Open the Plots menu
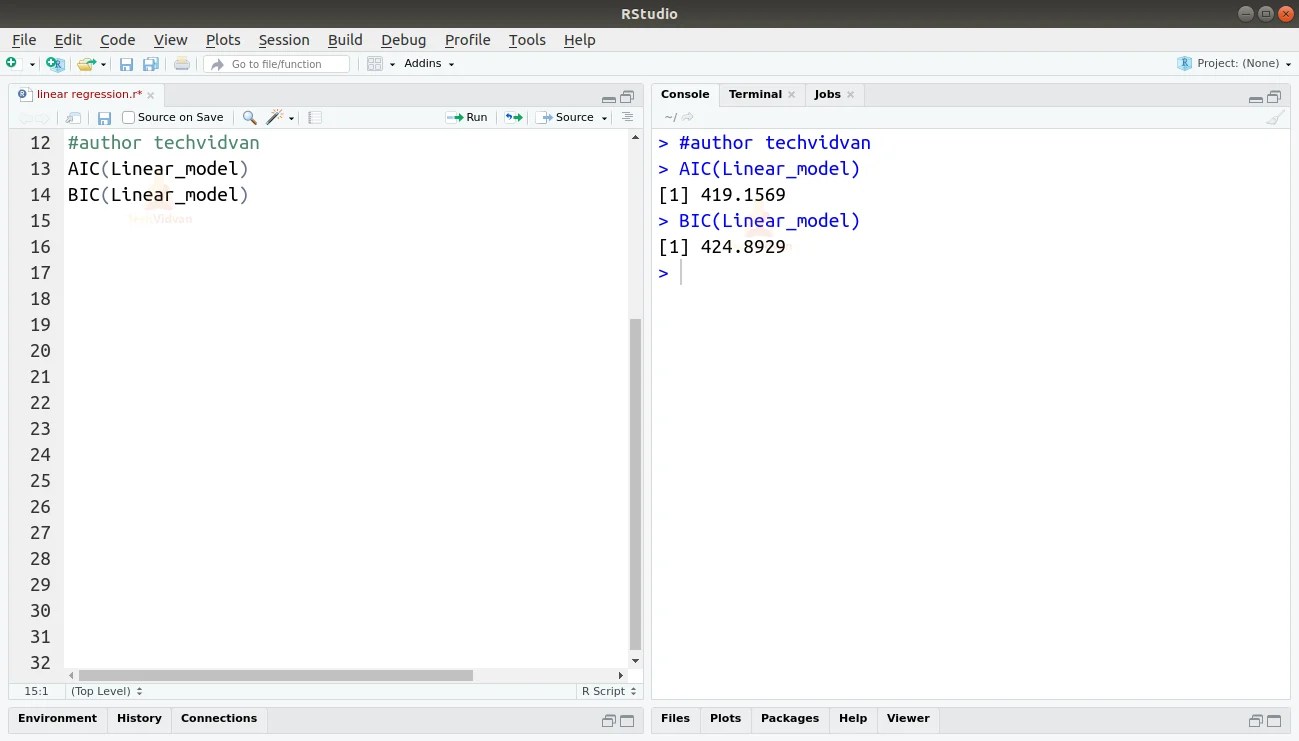This screenshot has height=741, width=1299. (223, 40)
